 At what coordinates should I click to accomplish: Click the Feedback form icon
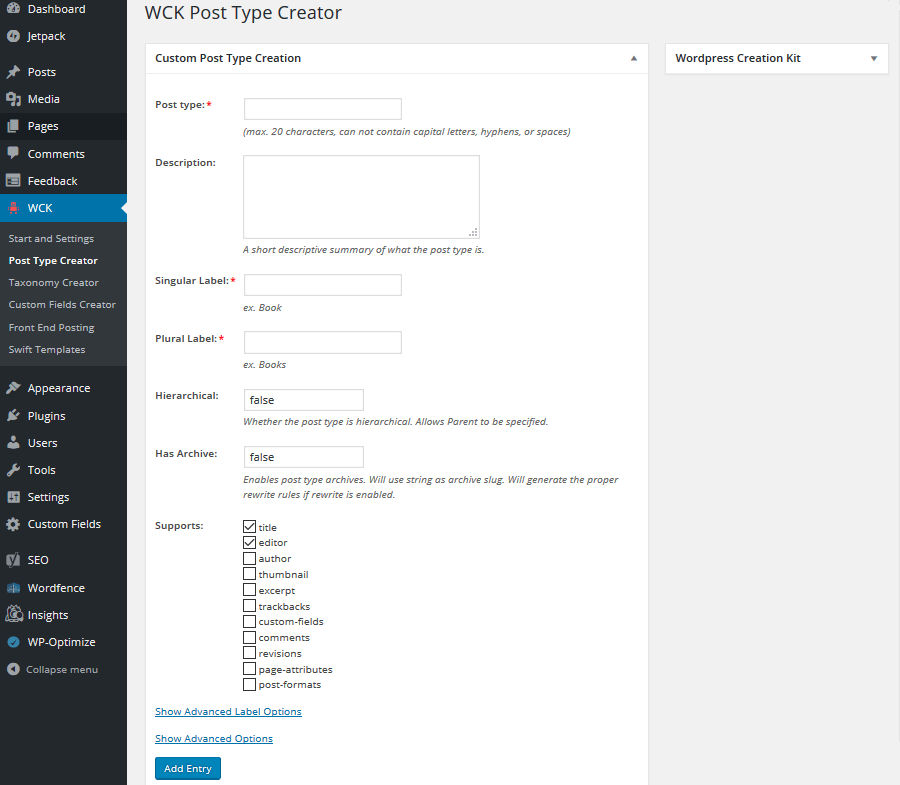13,181
